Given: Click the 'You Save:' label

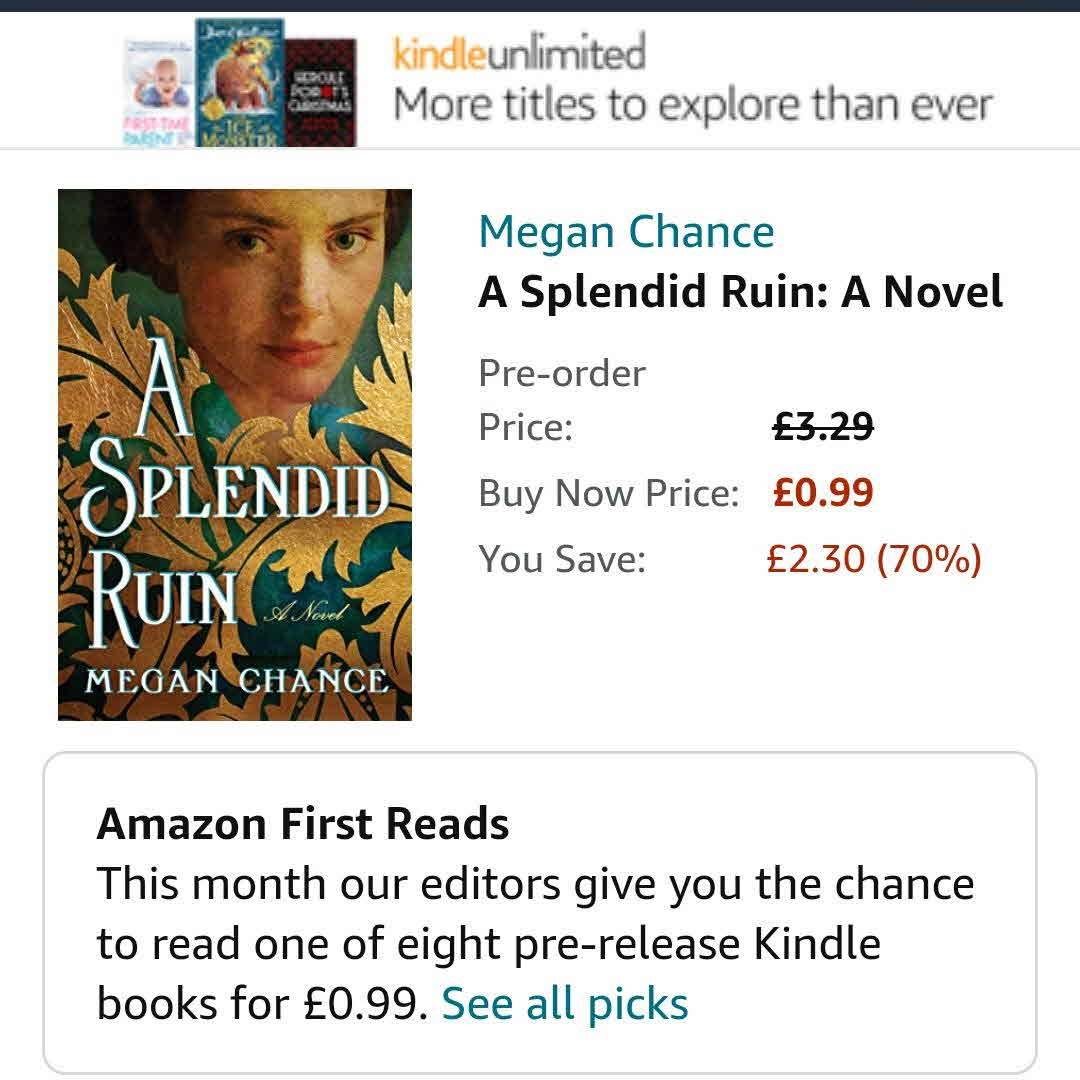Looking at the screenshot, I should point(562,559).
